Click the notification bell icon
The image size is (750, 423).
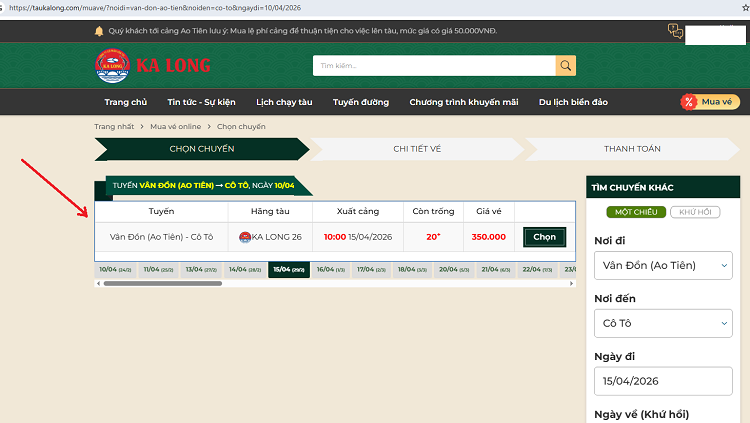(99, 31)
